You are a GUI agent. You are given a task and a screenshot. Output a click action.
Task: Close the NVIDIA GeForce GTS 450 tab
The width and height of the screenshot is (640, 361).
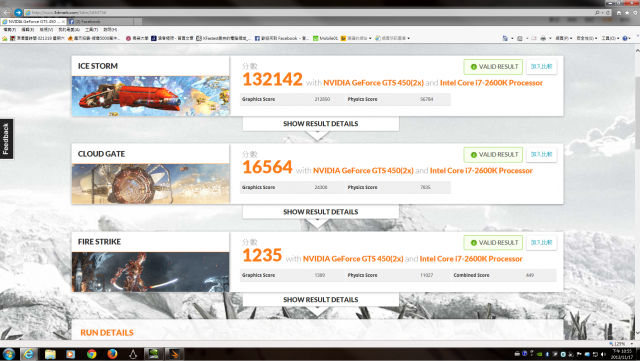click(x=63, y=21)
